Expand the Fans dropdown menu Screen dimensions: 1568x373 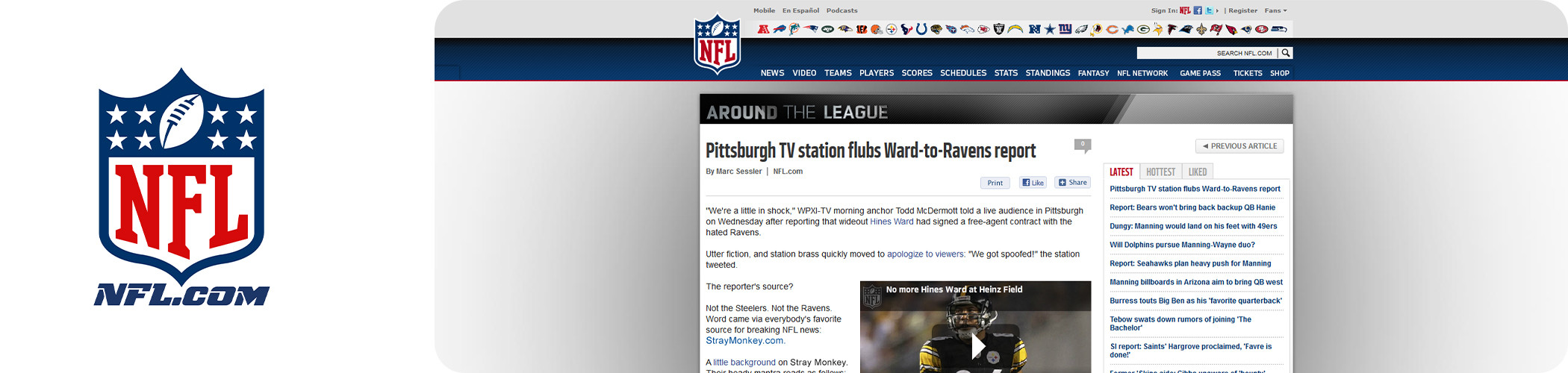coord(1276,10)
